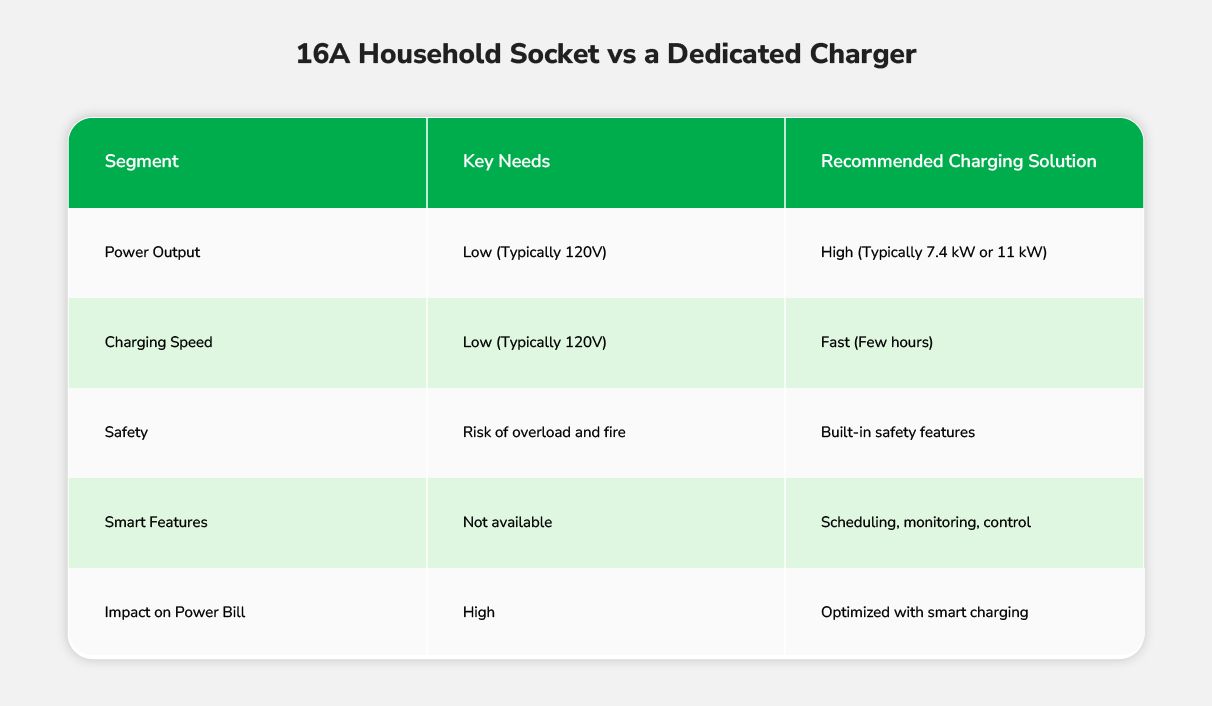Click the page title '16A Household Socket vs a Dedicated Charger'
The height and width of the screenshot is (706, 1212).
click(x=606, y=54)
